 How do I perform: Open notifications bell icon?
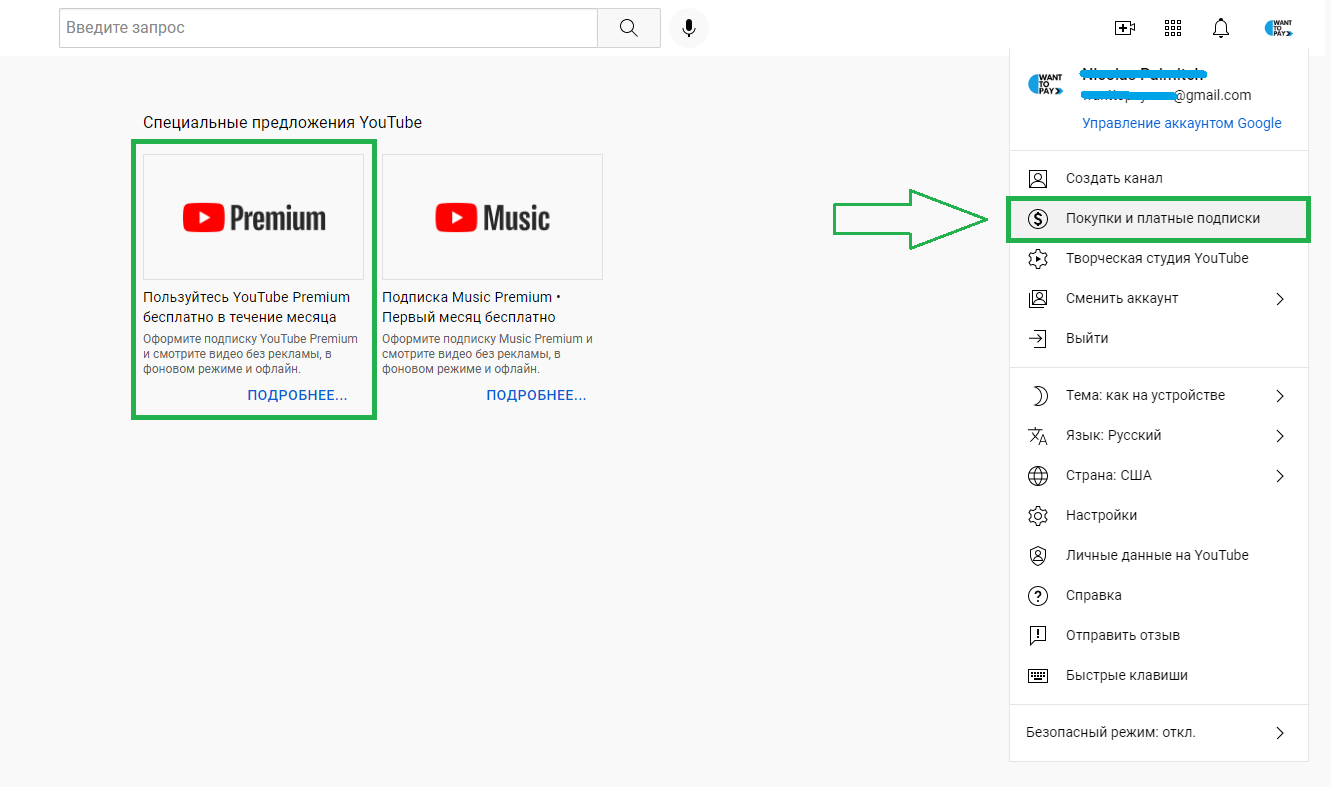click(x=1221, y=28)
